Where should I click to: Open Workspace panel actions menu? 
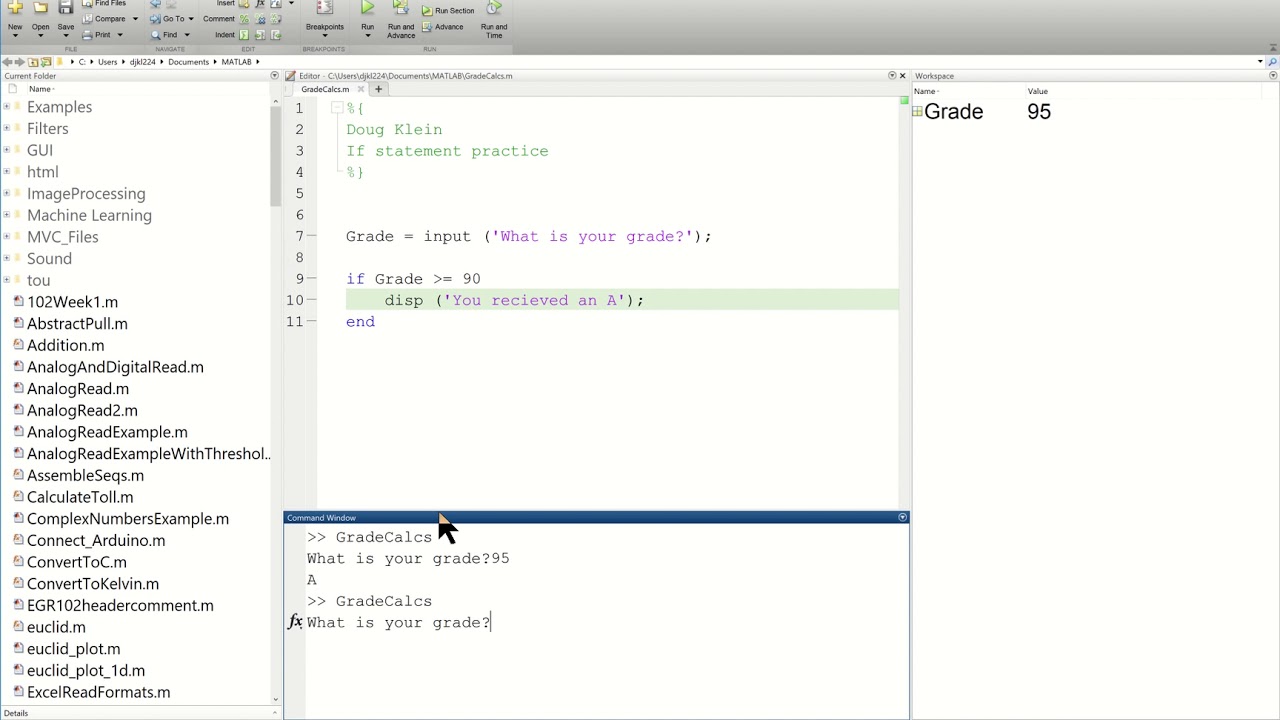1273,76
